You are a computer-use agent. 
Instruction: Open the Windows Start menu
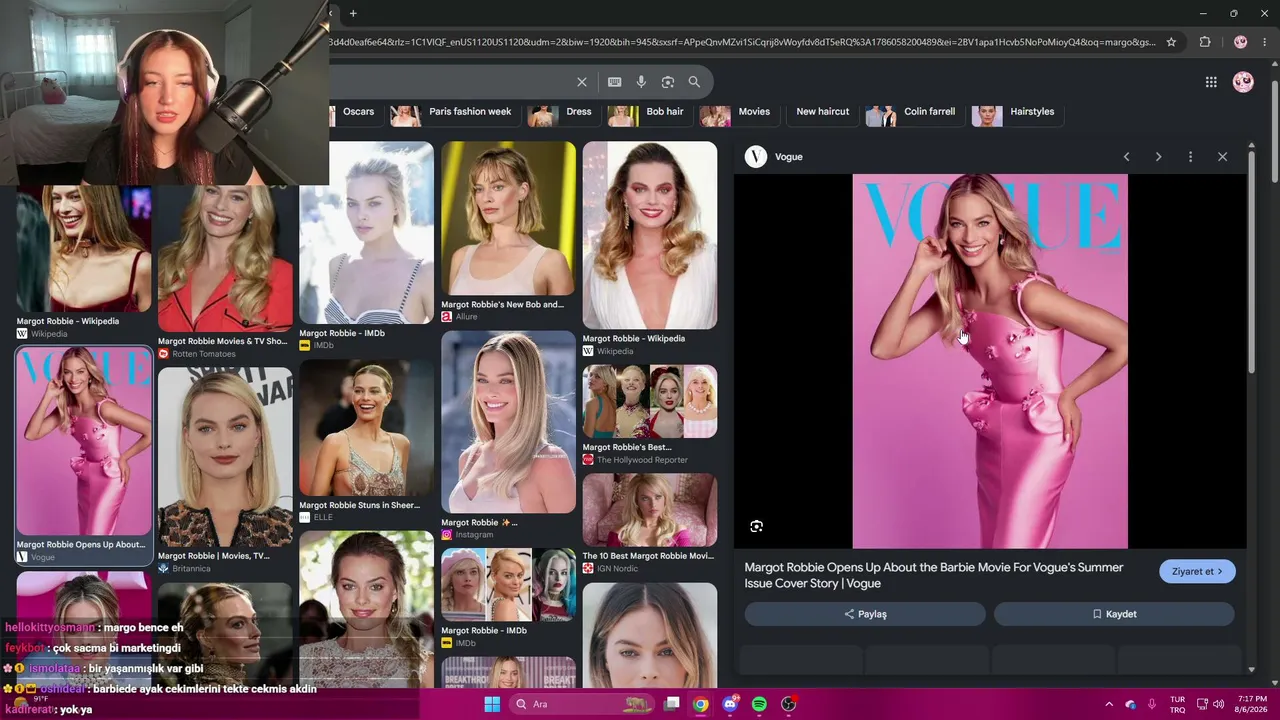point(492,704)
